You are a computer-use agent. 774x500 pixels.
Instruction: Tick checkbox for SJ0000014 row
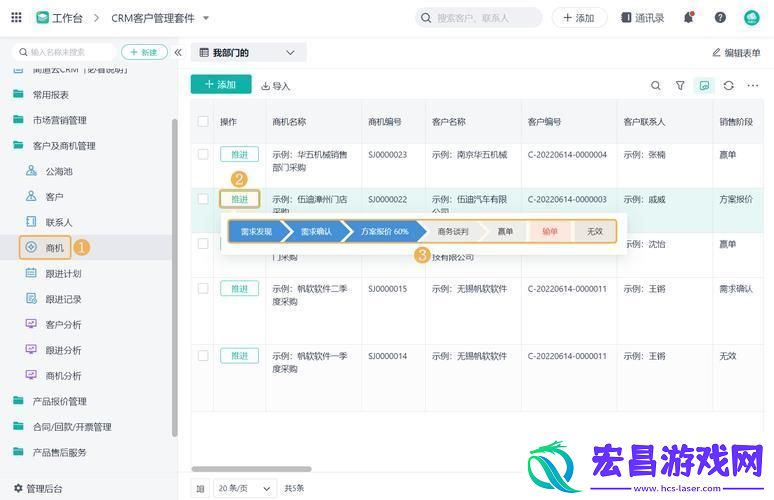point(203,356)
